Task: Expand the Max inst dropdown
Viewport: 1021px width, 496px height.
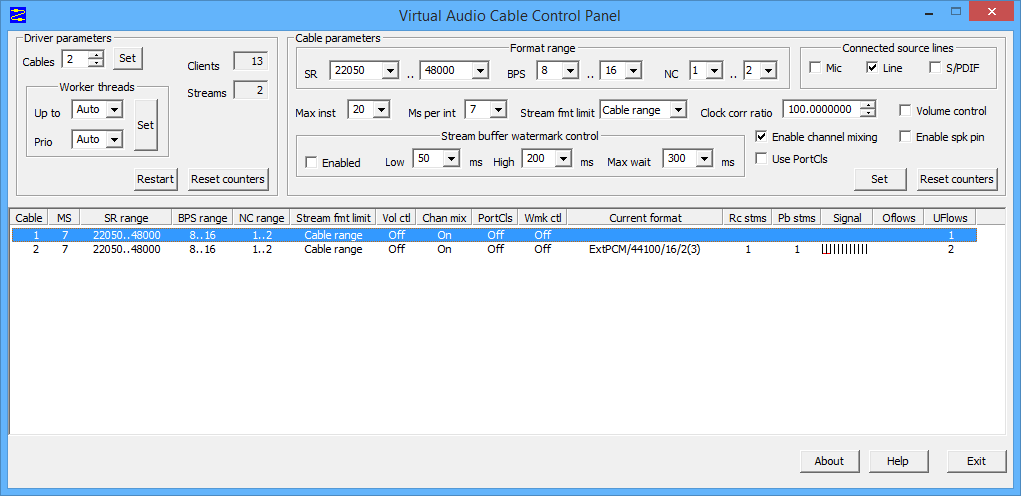Action: tap(382, 110)
